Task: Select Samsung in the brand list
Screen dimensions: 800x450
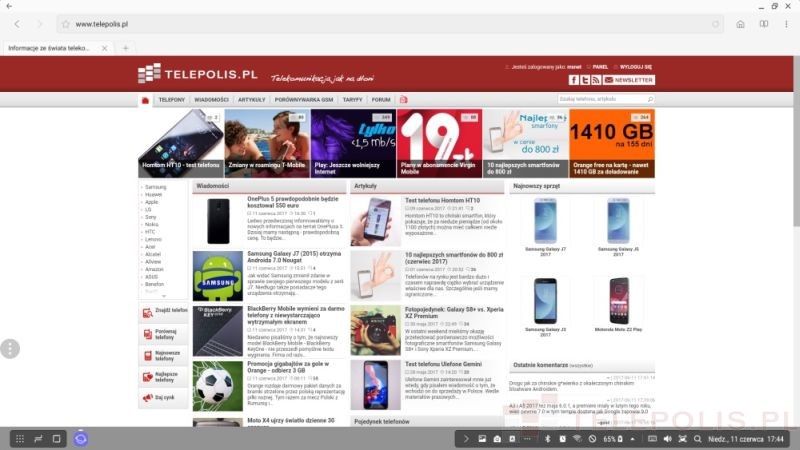Action: coord(156,187)
